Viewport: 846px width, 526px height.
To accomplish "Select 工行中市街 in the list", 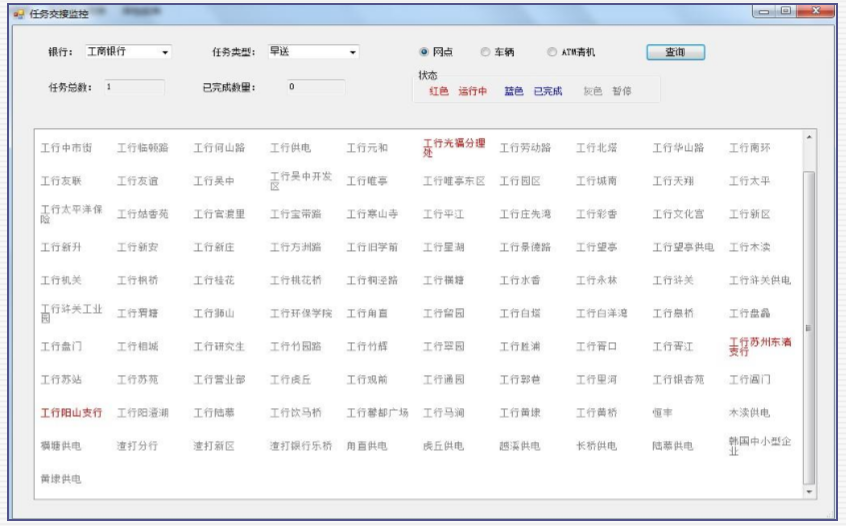I will pos(66,148).
